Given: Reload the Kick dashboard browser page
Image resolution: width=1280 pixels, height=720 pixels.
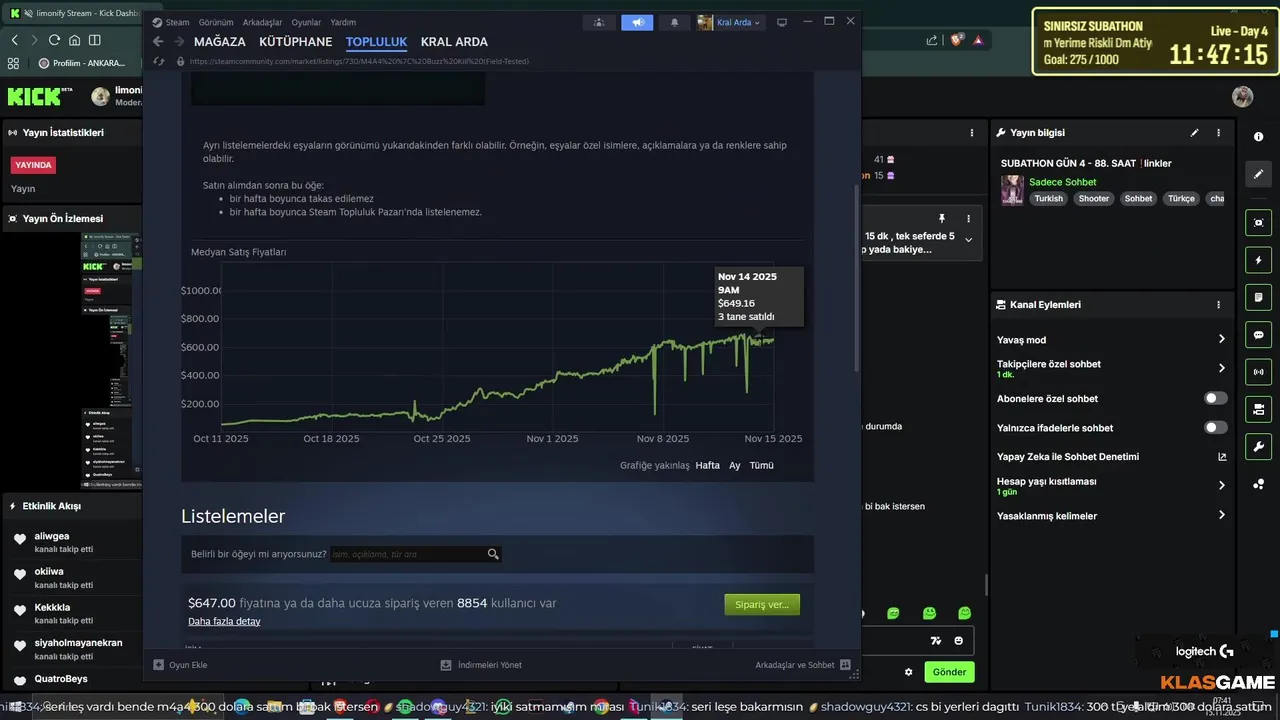Looking at the screenshot, I should tap(54, 40).
